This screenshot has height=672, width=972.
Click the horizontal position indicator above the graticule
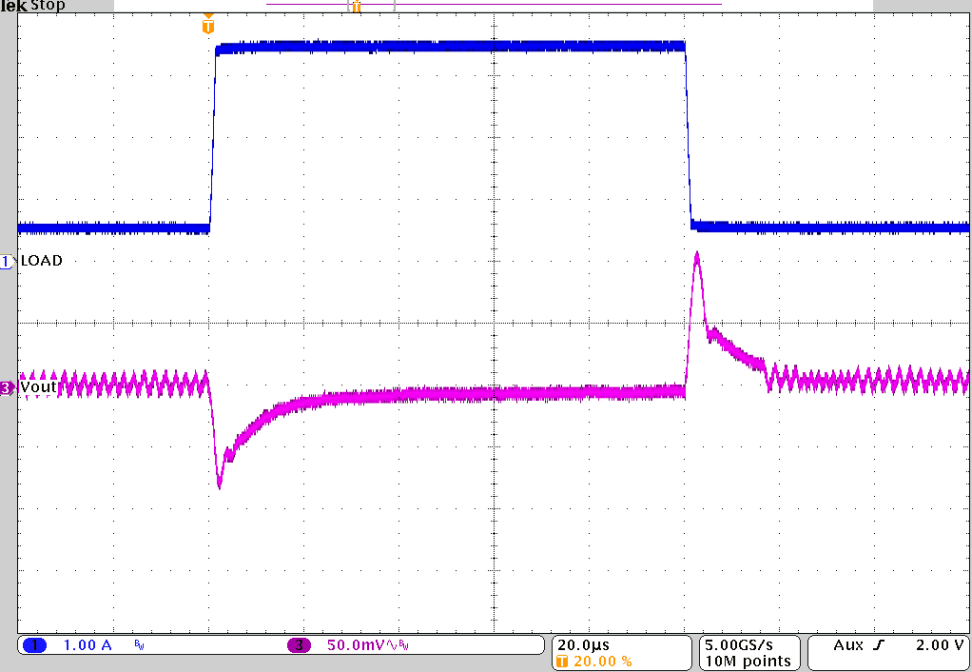356,7
